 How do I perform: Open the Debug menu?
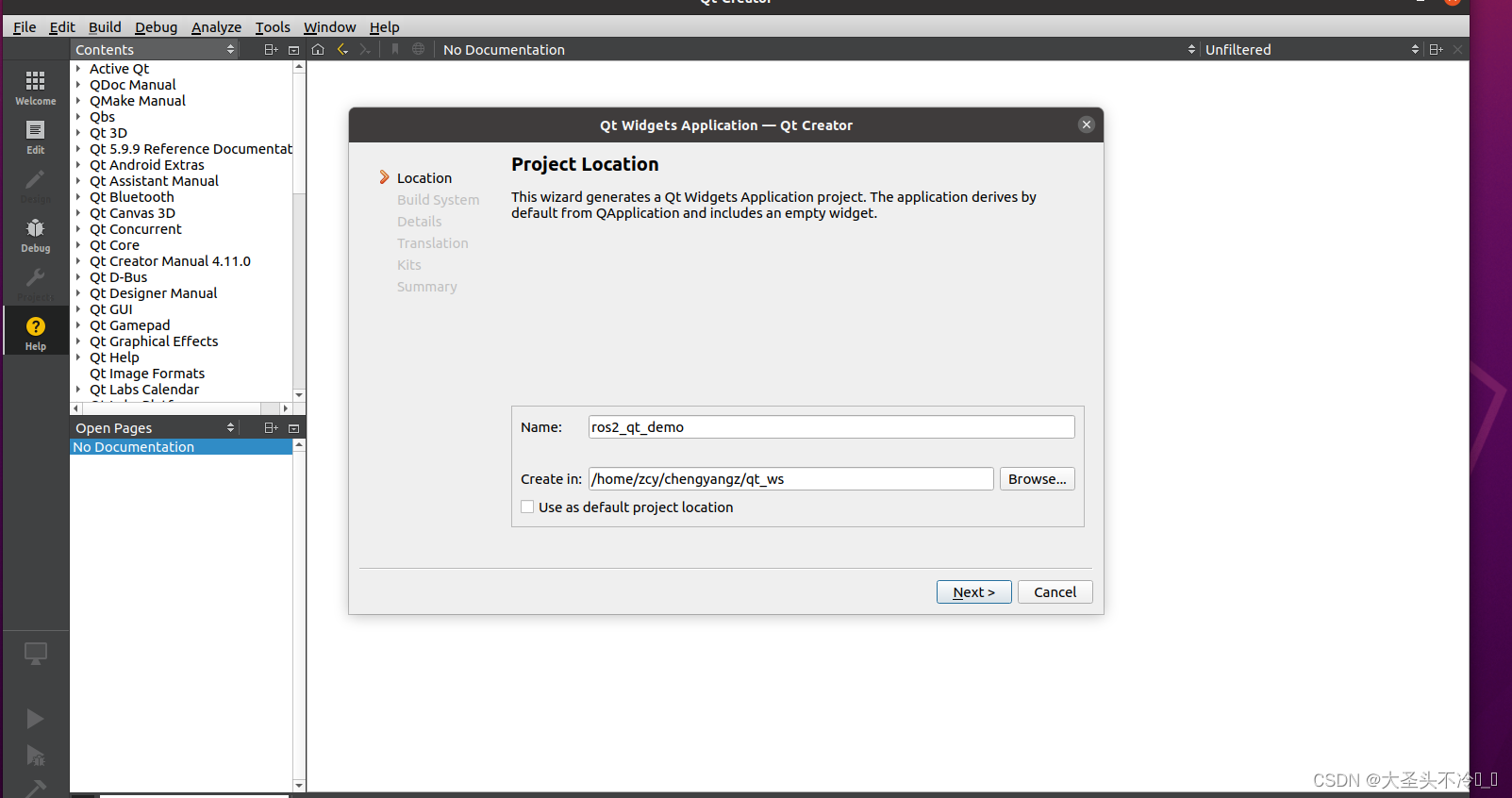156,26
